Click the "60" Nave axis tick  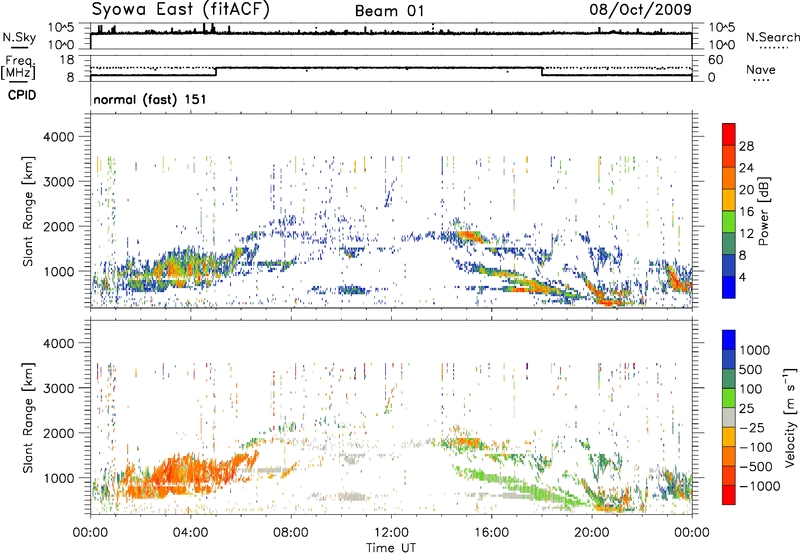point(716,60)
